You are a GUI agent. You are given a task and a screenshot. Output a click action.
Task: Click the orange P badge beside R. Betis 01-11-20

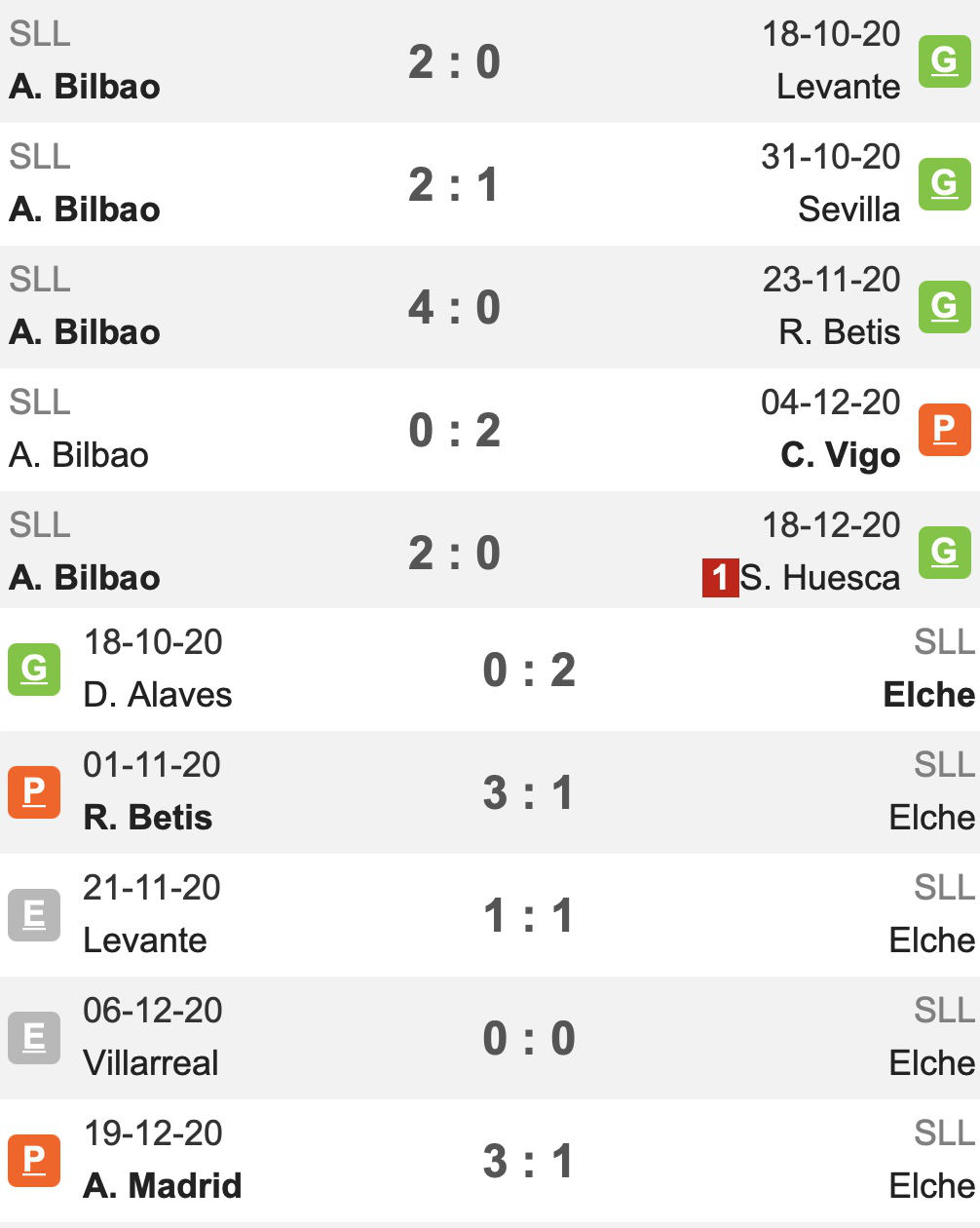click(x=34, y=792)
